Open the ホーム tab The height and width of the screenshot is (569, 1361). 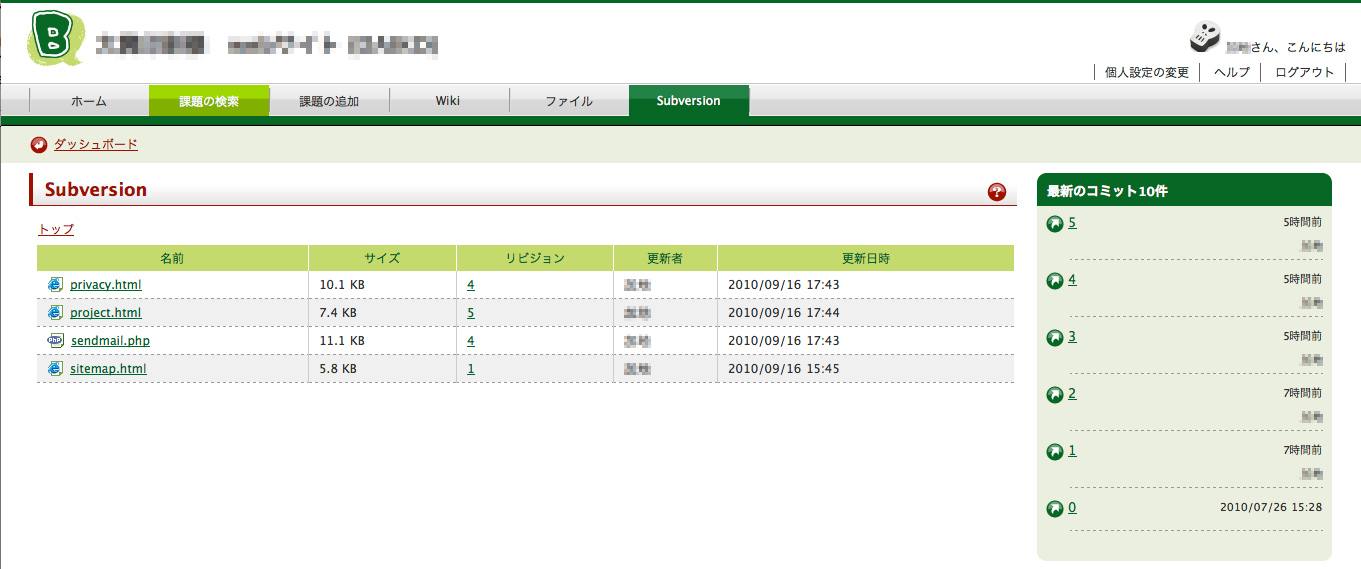89,101
